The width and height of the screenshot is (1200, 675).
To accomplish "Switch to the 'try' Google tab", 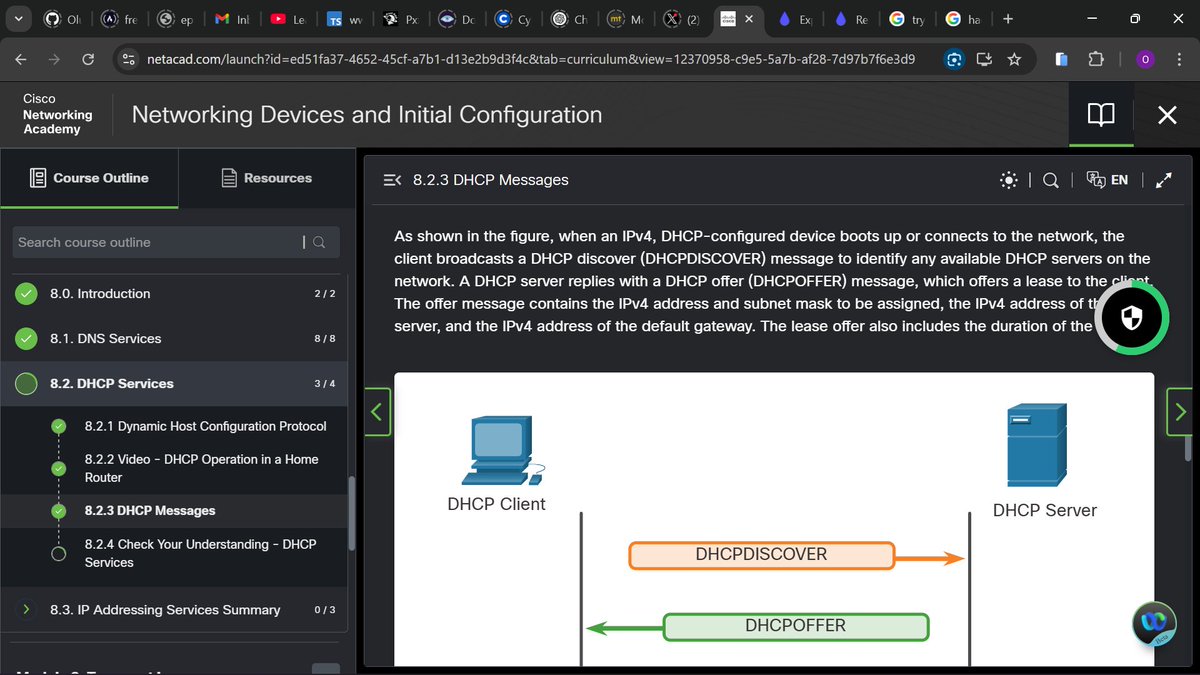I will tap(908, 19).
